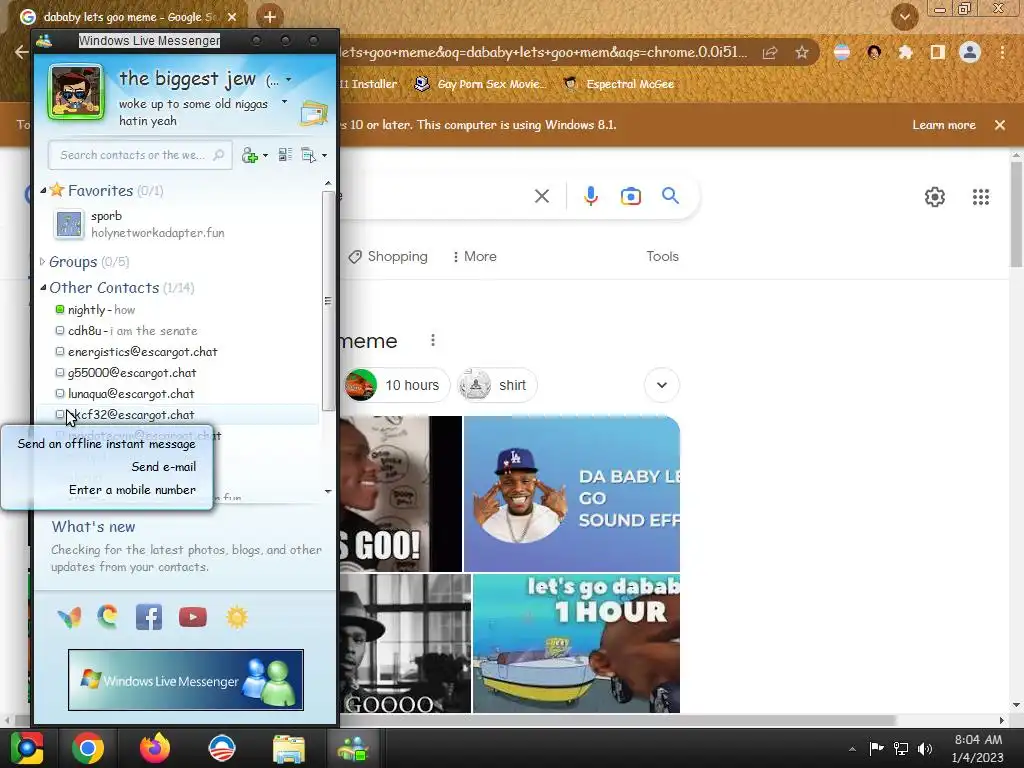Click the MSN butterfly icon
This screenshot has height=768, width=1024.
[69, 617]
